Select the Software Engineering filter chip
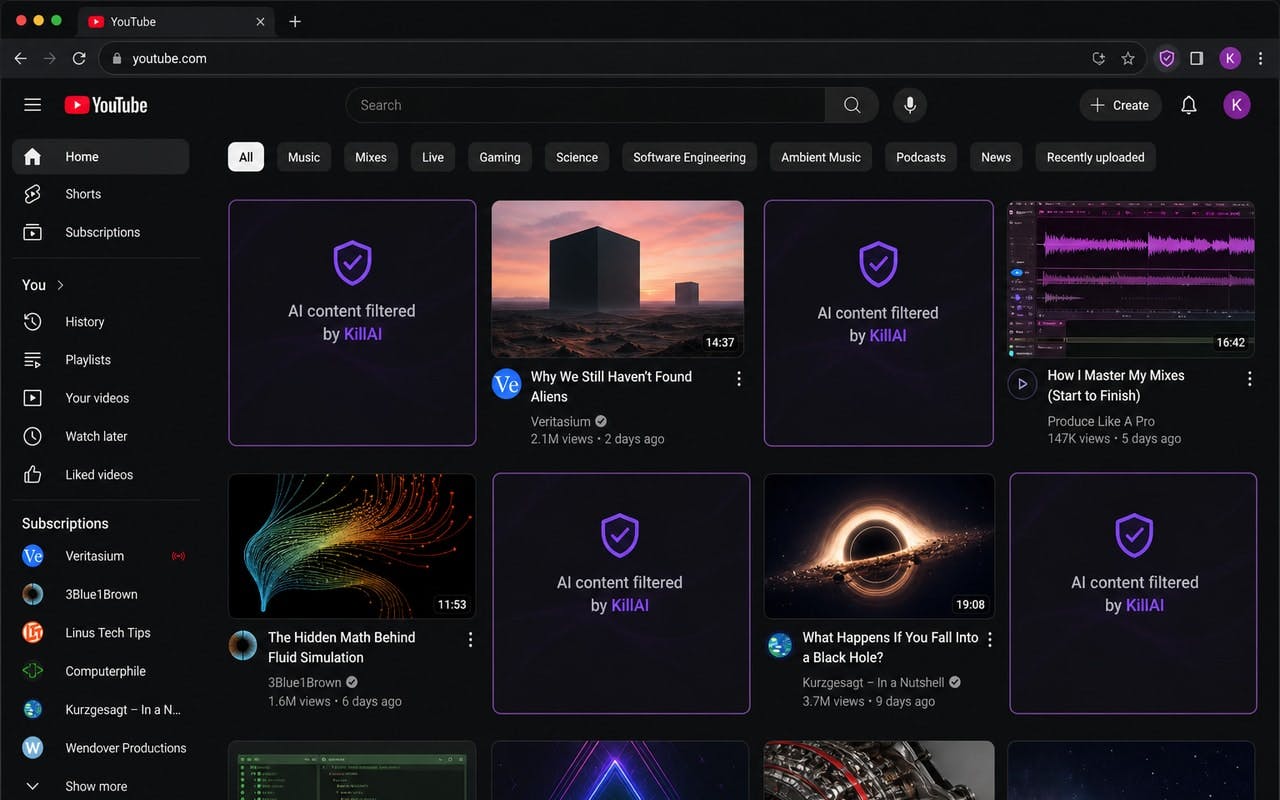Image resolution: width=1280 pixels, height=800 pixels. (690, 157)
